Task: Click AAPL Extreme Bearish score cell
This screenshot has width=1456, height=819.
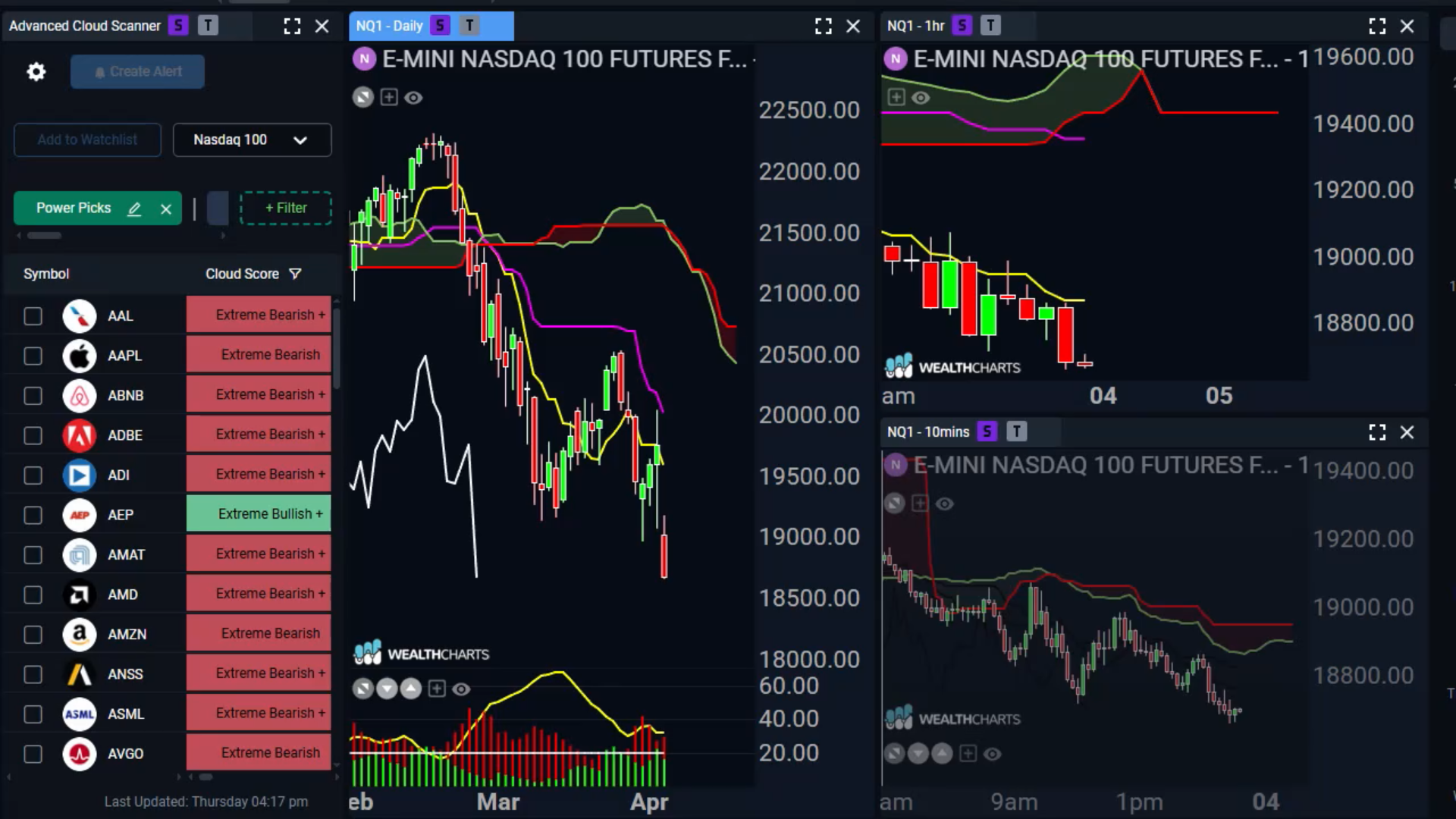Action: (259, 355)
